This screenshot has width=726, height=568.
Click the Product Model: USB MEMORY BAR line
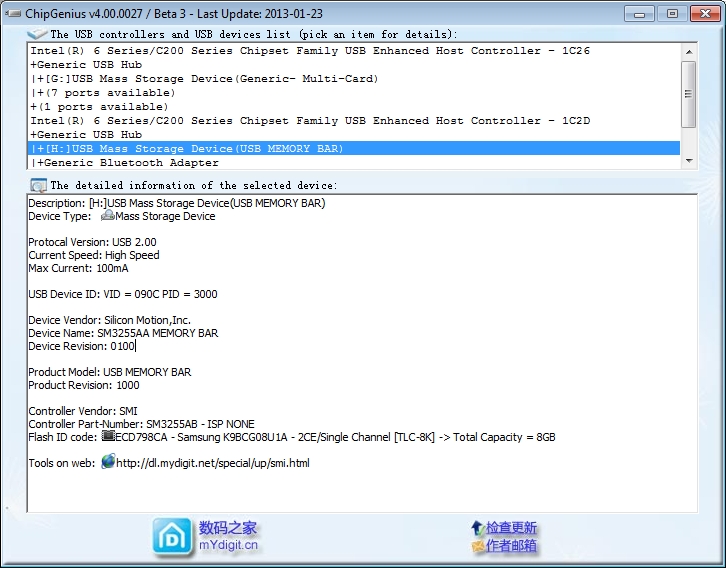point(110,372)
